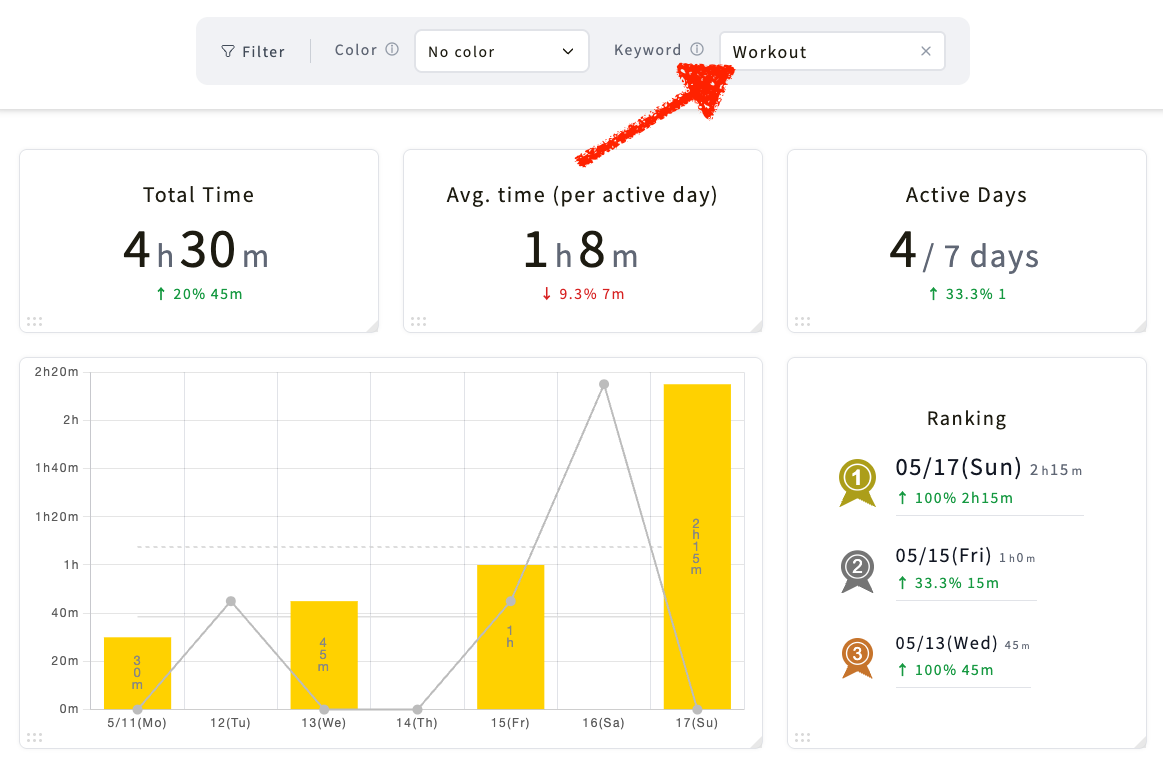
Task: Click the silver second-place medal icon
Action: 857,571
